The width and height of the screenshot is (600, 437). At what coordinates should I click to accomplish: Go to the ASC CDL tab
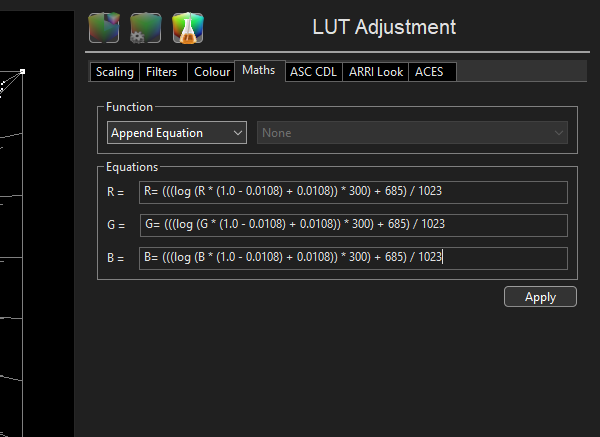[x=313, y=72]
